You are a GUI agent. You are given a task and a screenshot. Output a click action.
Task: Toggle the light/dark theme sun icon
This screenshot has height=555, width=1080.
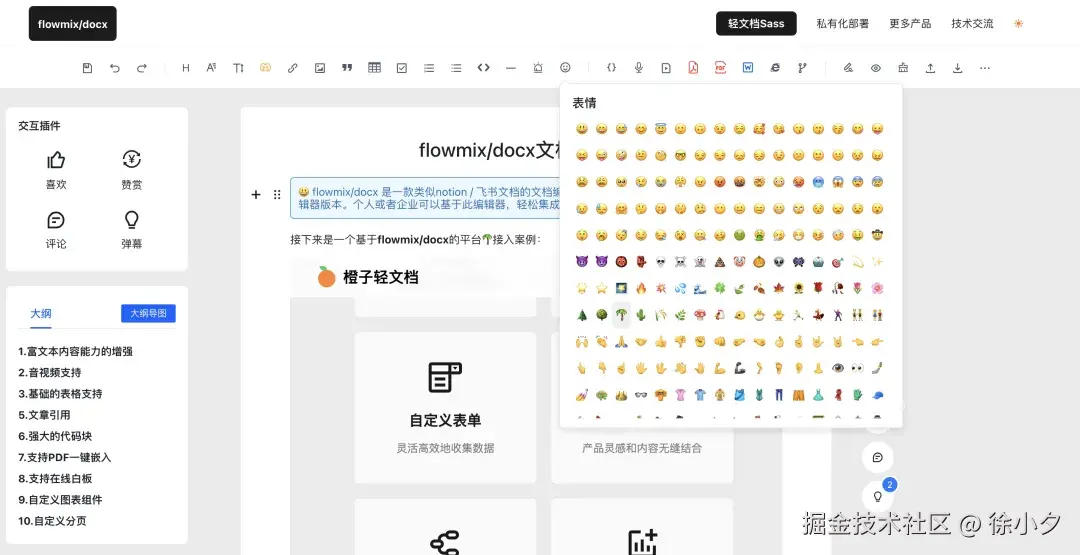pos(1018,23)
